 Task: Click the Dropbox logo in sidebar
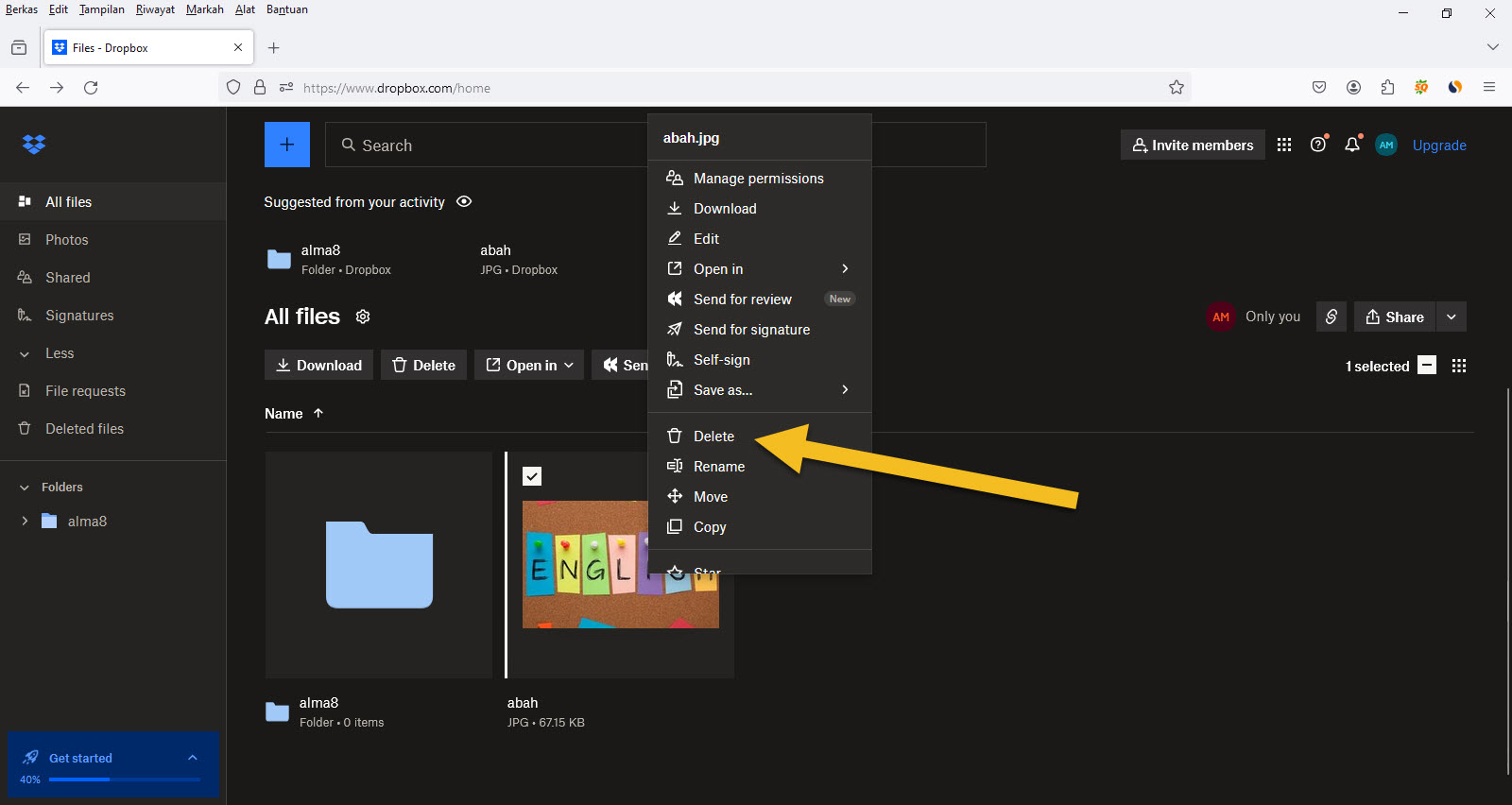(x=34, y=145)
